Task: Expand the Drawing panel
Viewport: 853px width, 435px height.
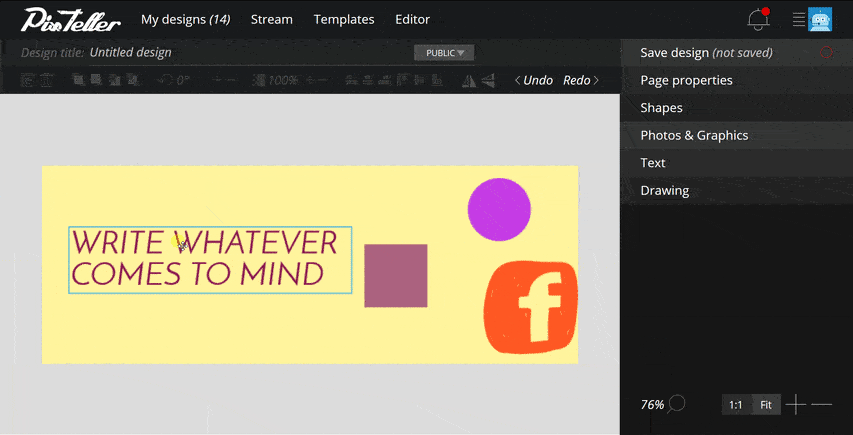Action: [737, 190]
